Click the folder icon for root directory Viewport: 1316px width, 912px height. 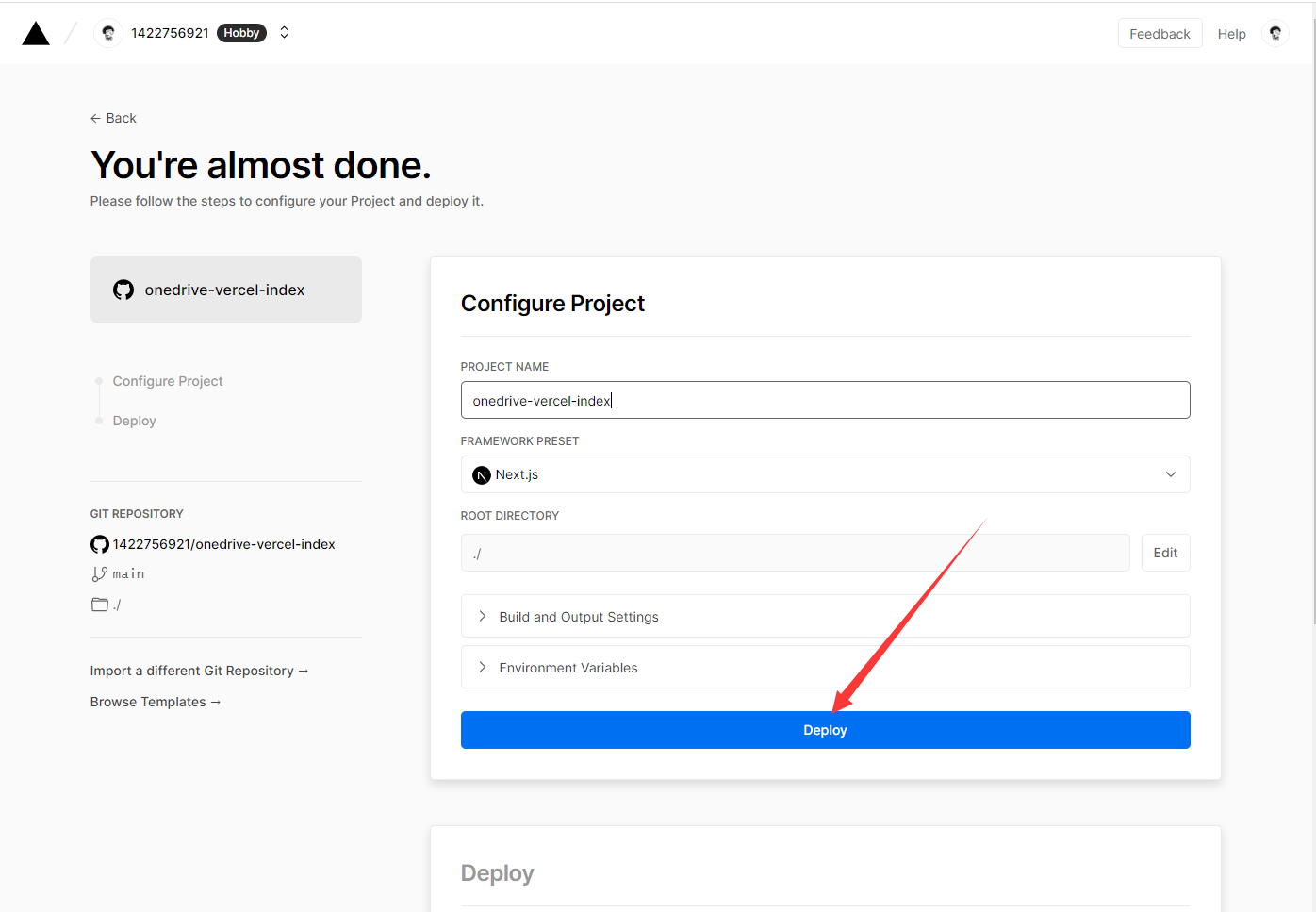100,605
